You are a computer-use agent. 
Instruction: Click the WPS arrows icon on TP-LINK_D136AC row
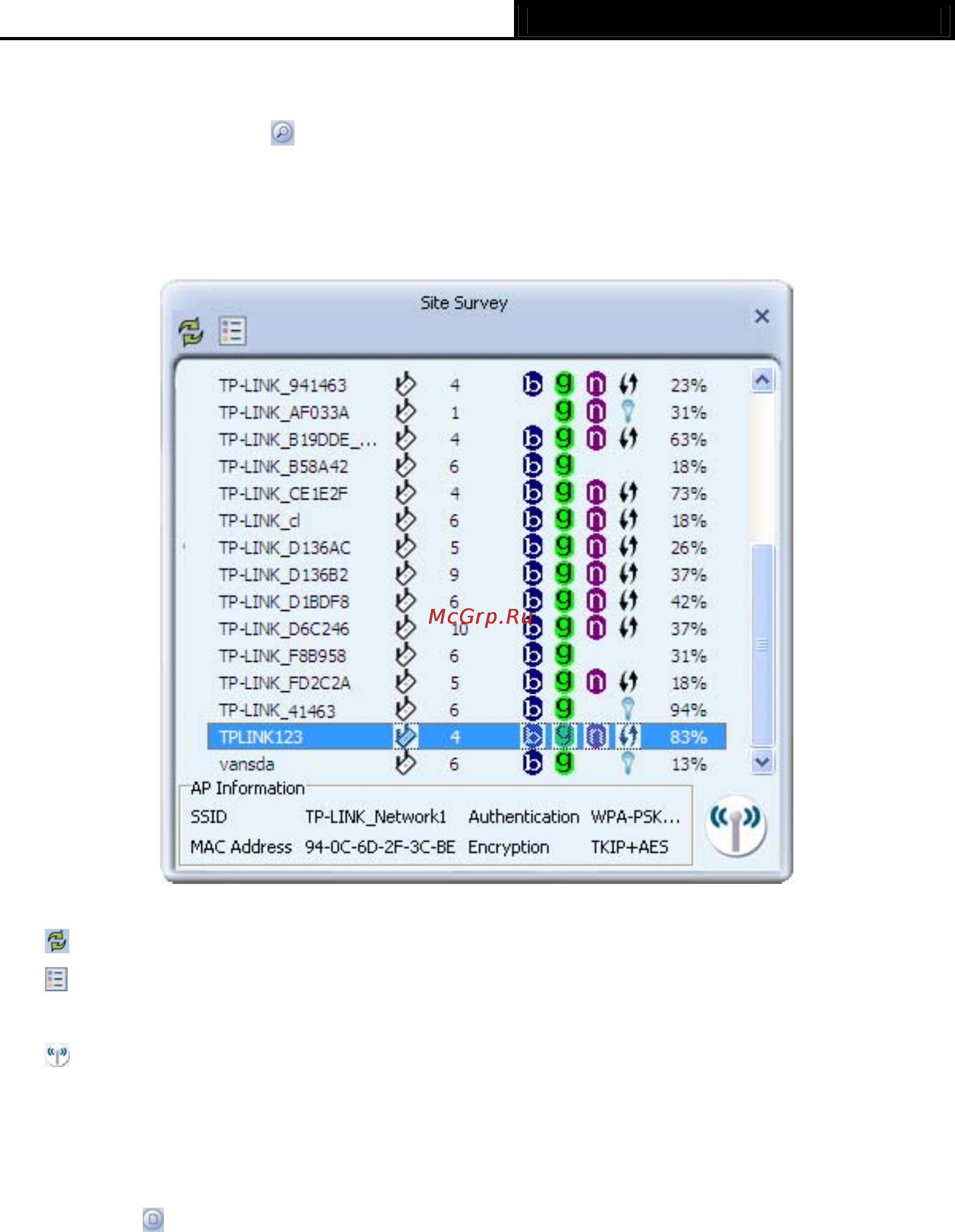628,546
